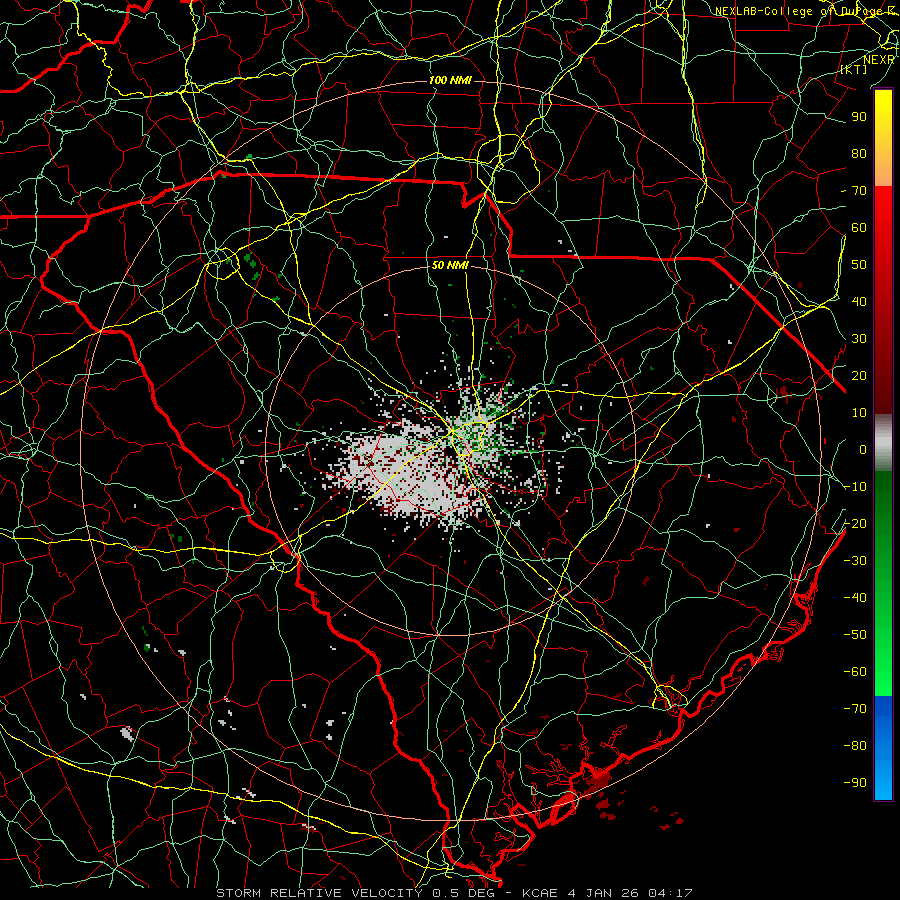The width and height of the screenshot is (900, 900).
Task: Click the "30" scale value
Action: pyautogui.click(x=859, y=339)
